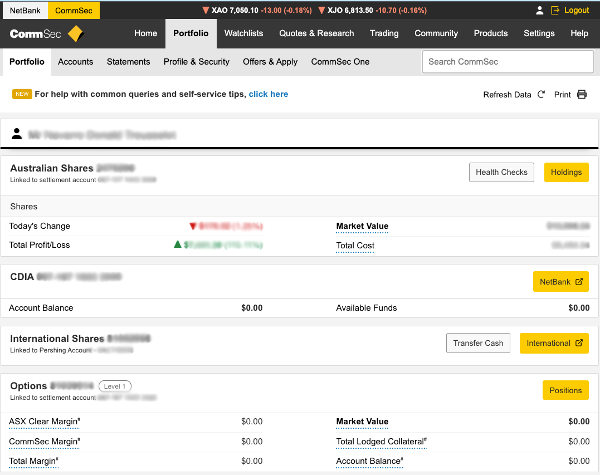This screenshot has height=475, width=600.
Task: Click Refresh Data text
Action: click(x=507, y=95)
